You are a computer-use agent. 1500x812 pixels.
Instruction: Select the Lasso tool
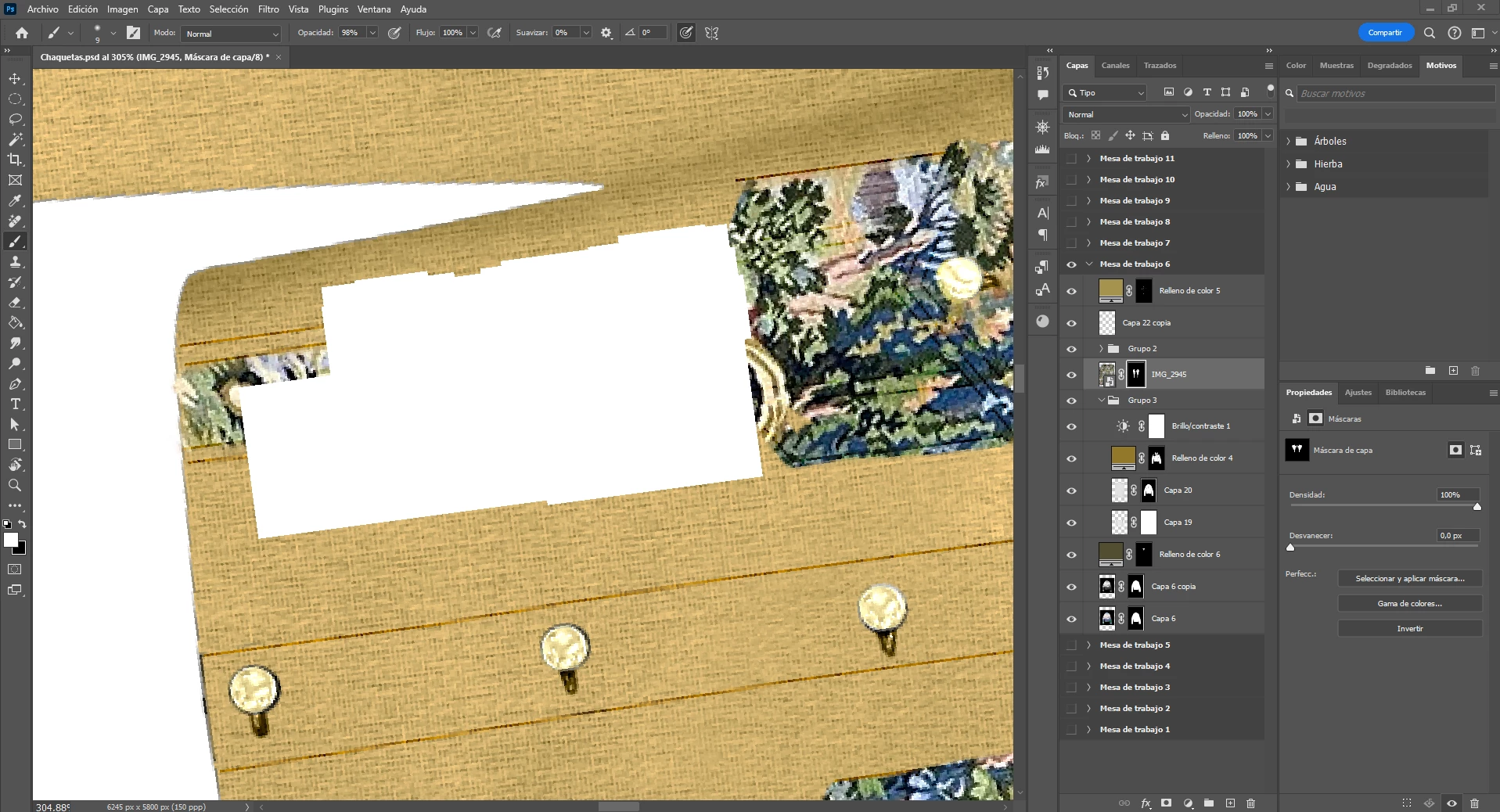15,120
